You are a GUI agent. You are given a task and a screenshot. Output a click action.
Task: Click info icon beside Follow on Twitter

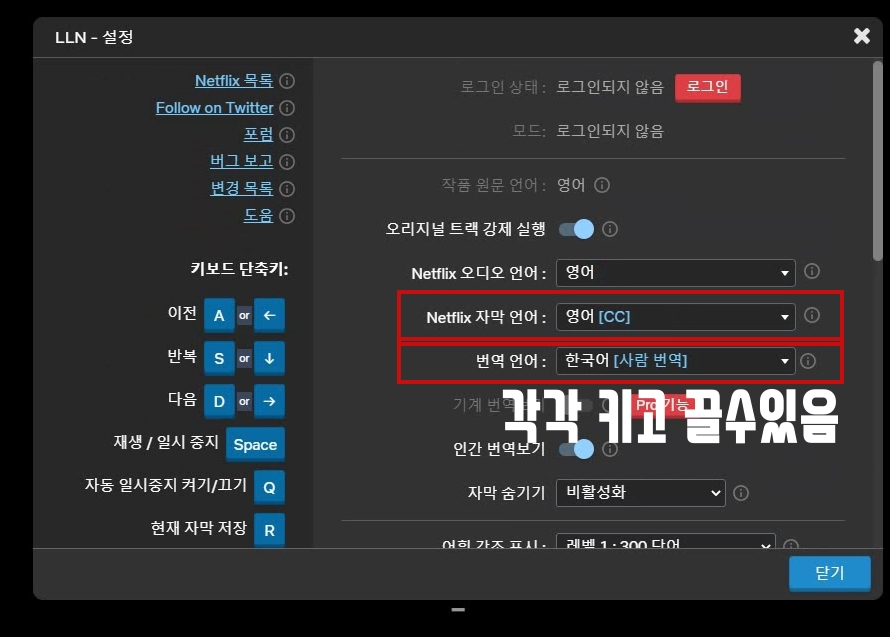[287, 108]
